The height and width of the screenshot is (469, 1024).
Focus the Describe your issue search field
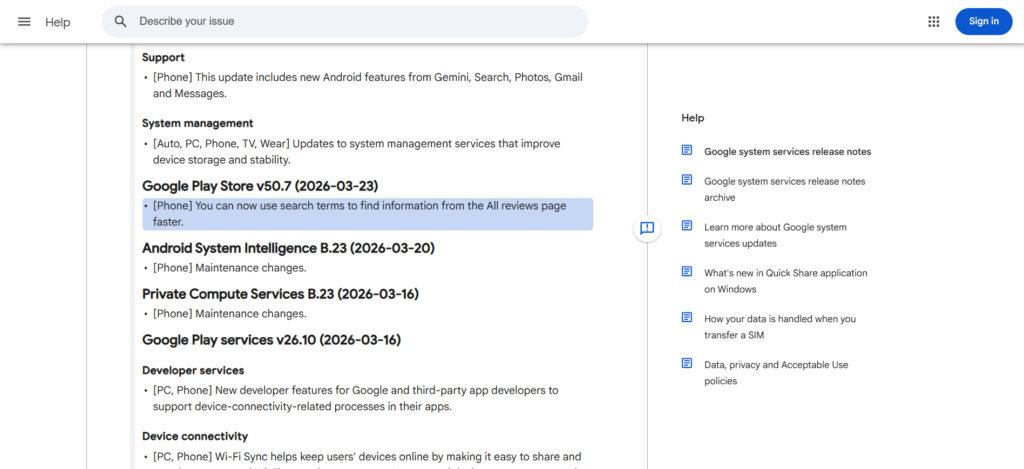345,22
